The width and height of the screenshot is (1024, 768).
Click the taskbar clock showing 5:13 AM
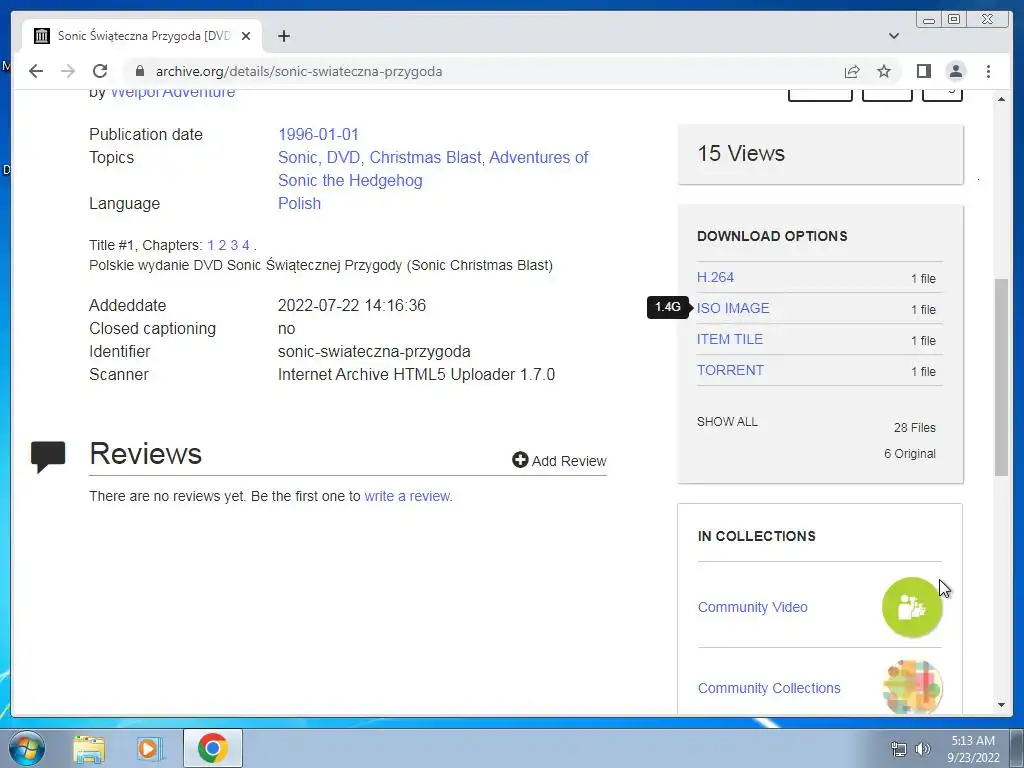click(x=973, y=749)
